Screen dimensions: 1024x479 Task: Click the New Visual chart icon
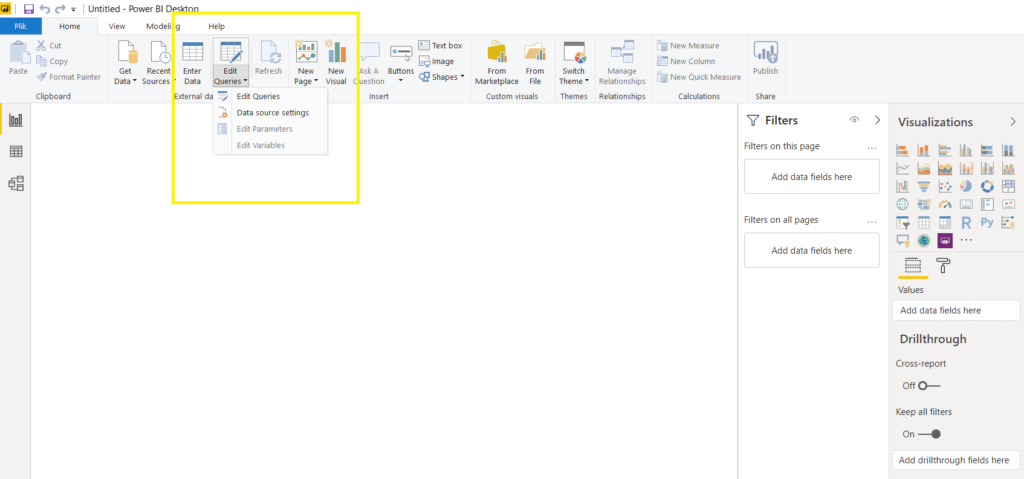point(336,52)
